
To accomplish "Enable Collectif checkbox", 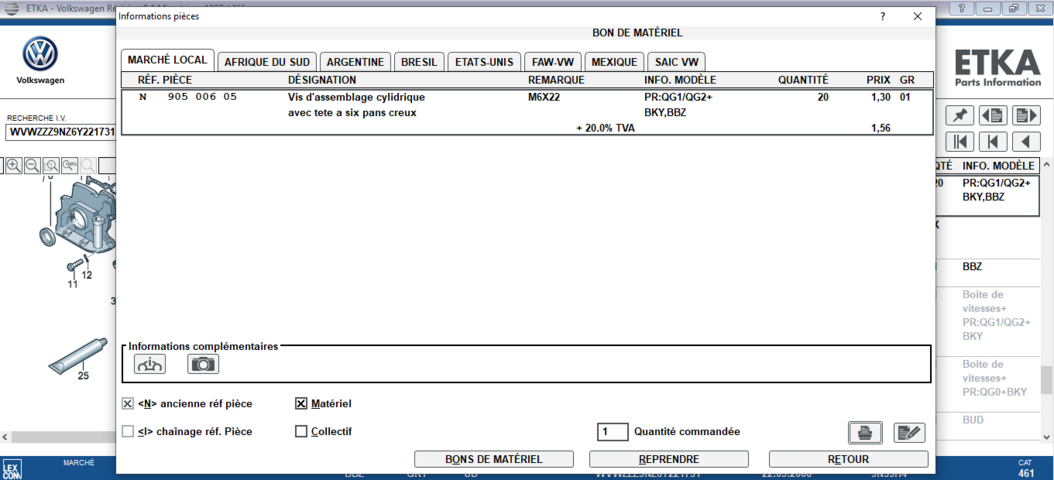I will click(x=301, y=432).
